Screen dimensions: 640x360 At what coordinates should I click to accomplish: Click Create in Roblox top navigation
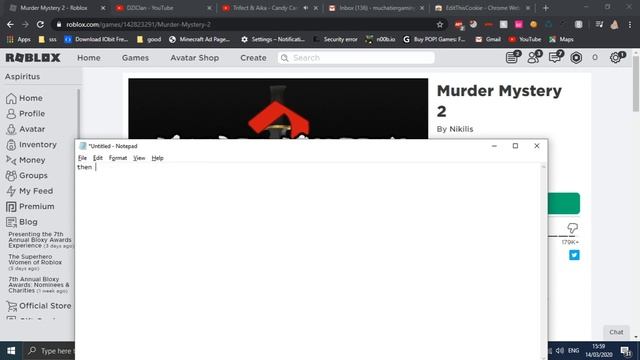tap(253, 58)
